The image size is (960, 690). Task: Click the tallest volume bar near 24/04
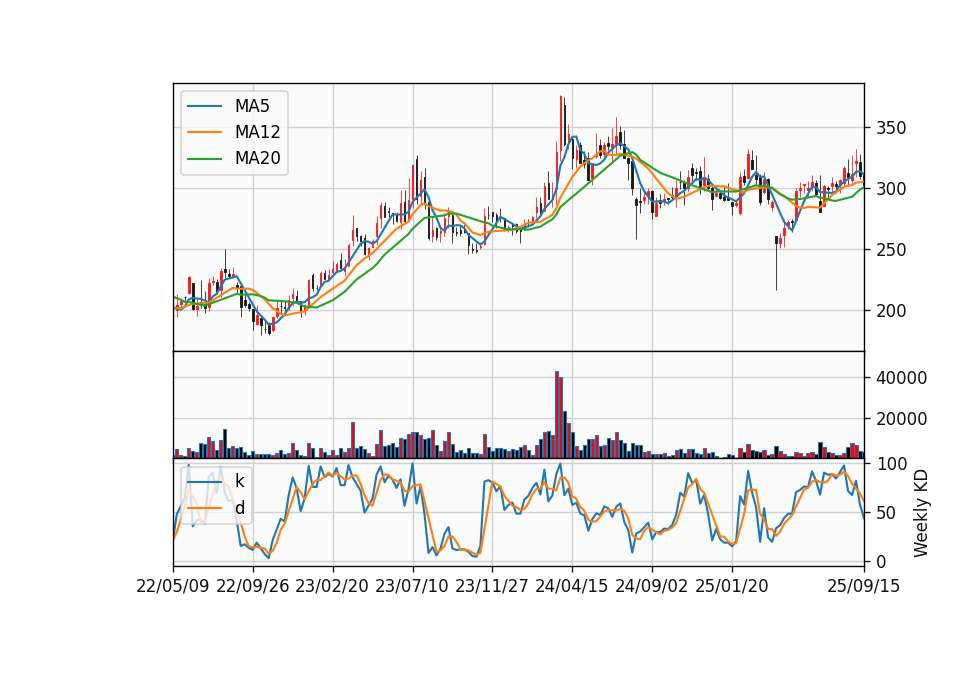(x=557, y=414)
